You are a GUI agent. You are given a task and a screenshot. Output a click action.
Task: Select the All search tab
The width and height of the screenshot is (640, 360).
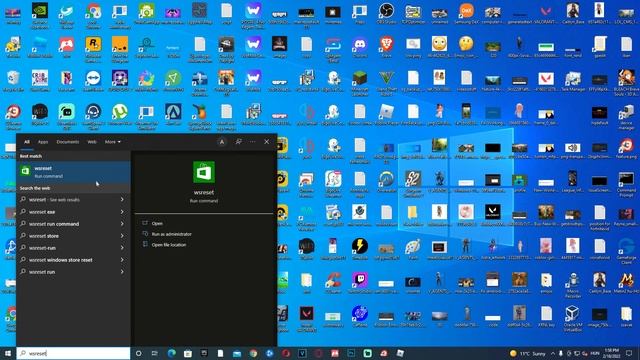27,142
